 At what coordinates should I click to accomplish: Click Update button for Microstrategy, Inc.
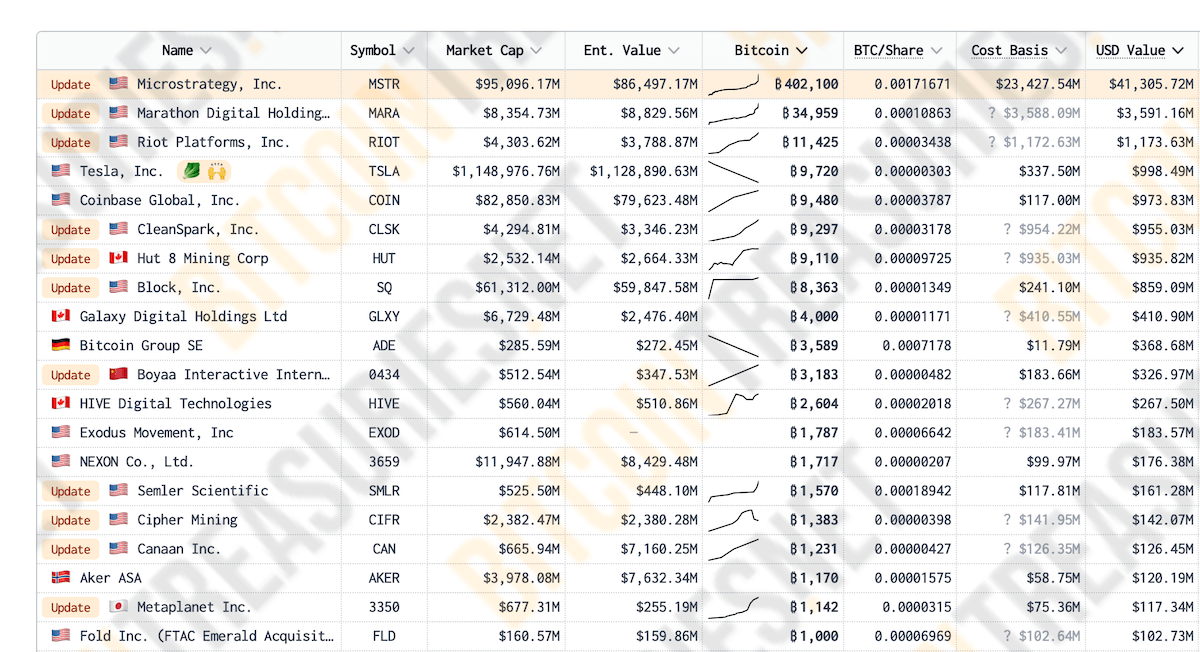[71, 85]
